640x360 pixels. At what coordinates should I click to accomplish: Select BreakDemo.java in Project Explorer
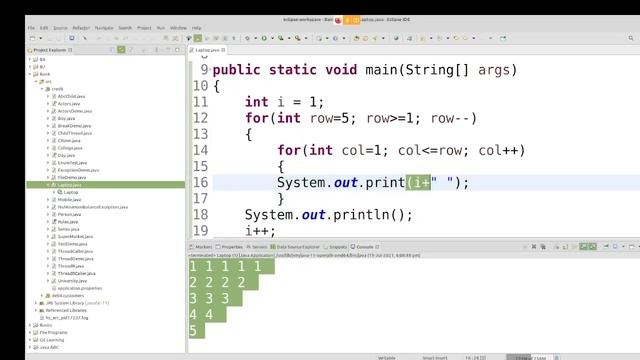click(x=74, y=126)
